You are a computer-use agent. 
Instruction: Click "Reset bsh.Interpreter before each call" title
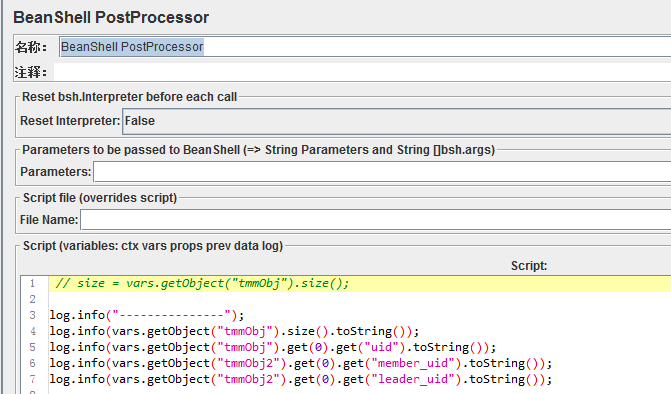coord(129,97)
